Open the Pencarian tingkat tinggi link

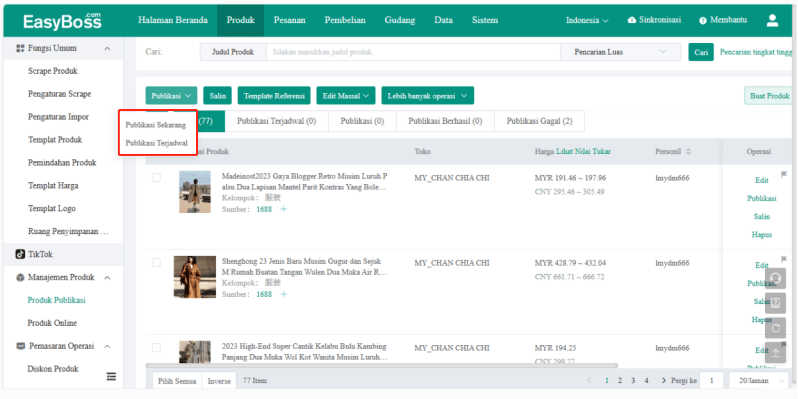[x=756, y=52]
